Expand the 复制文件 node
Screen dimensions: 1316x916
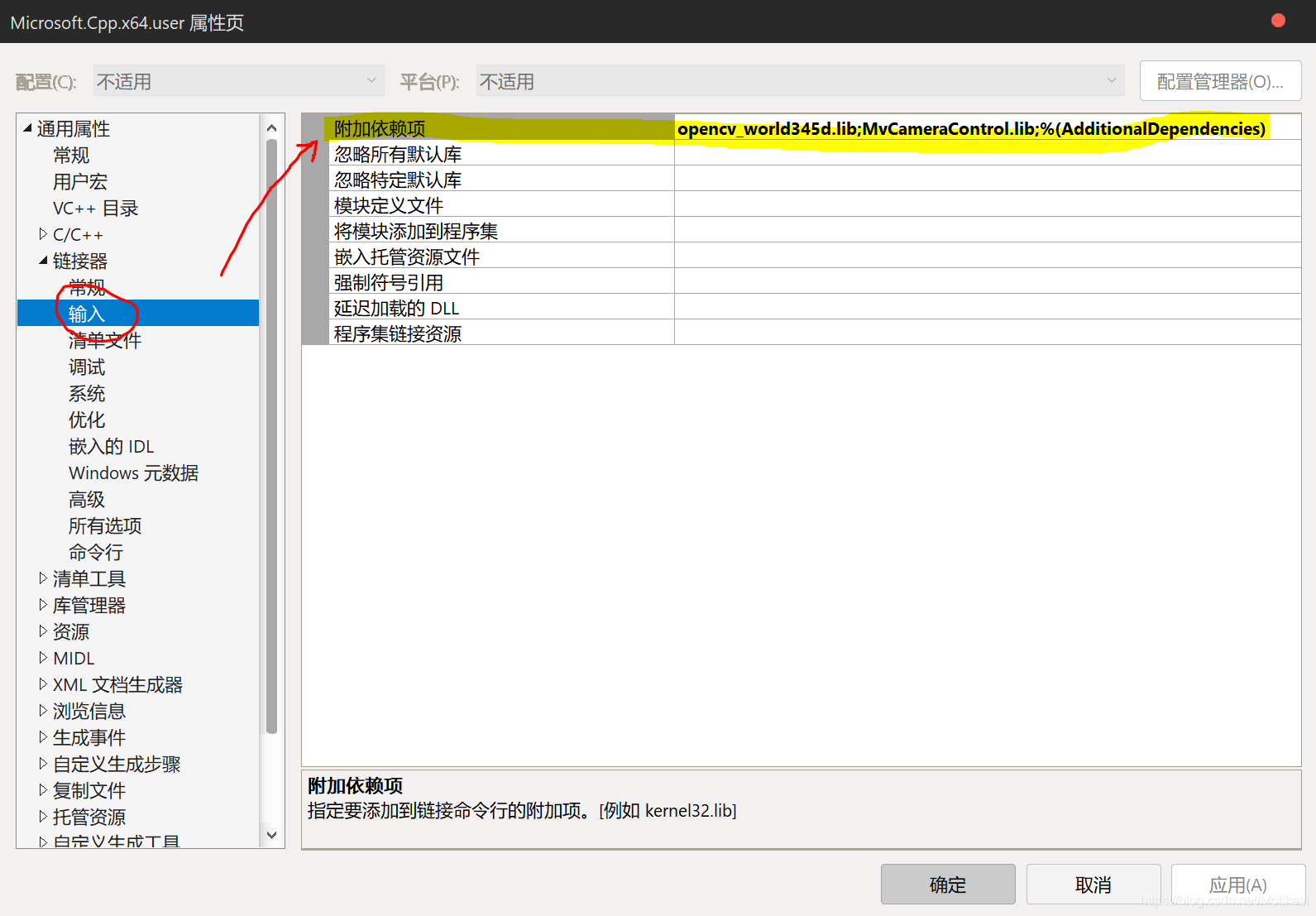pos(43,790)
